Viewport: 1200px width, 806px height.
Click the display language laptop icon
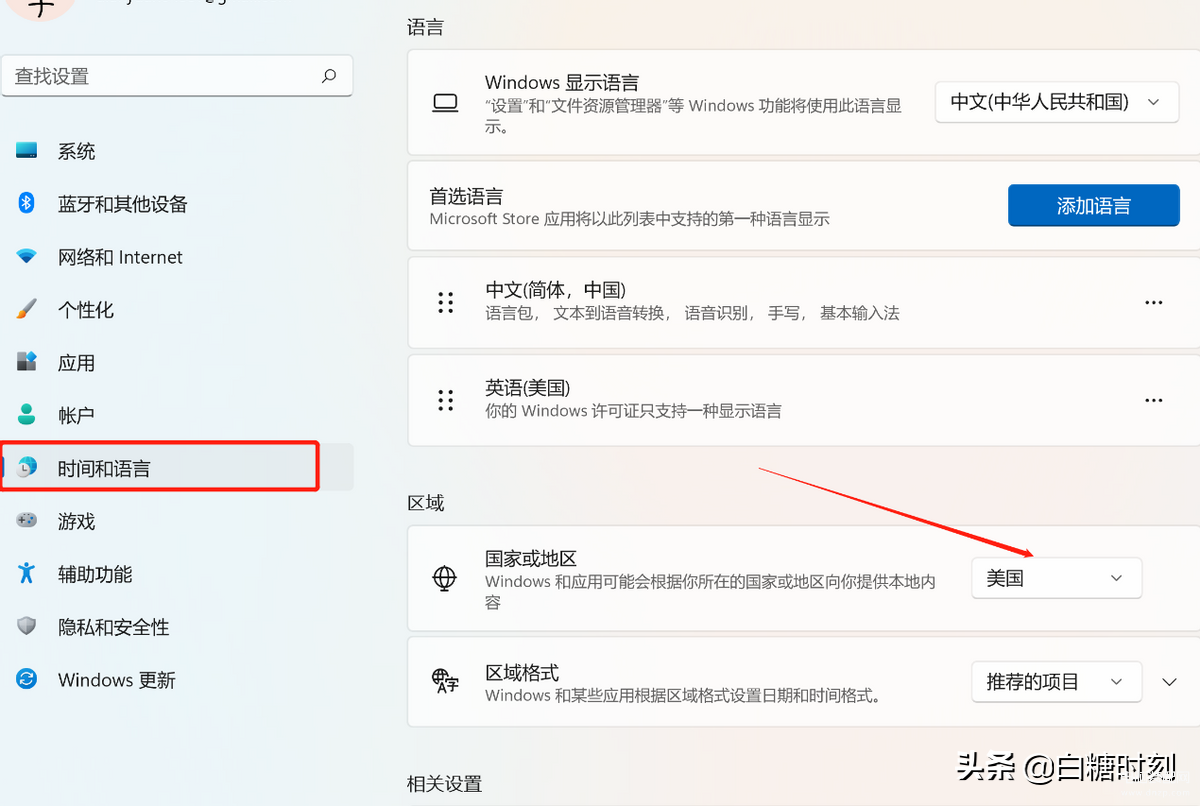click(445, 103)
